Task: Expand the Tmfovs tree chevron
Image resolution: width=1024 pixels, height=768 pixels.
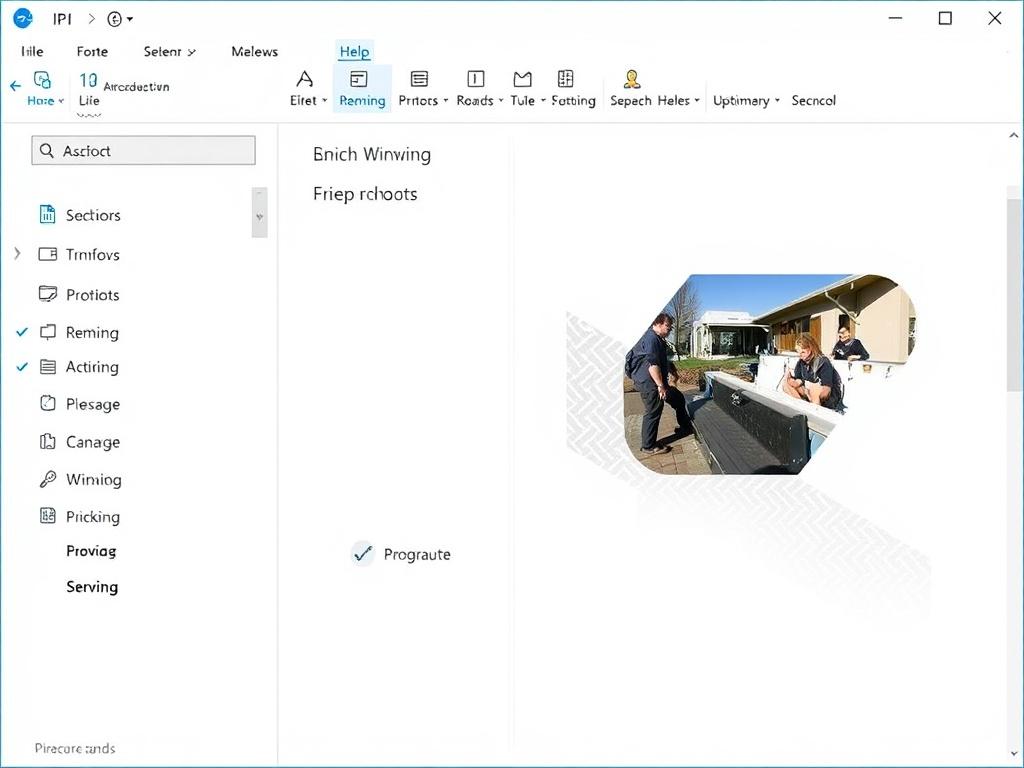Action: click(x=18, y=253)
